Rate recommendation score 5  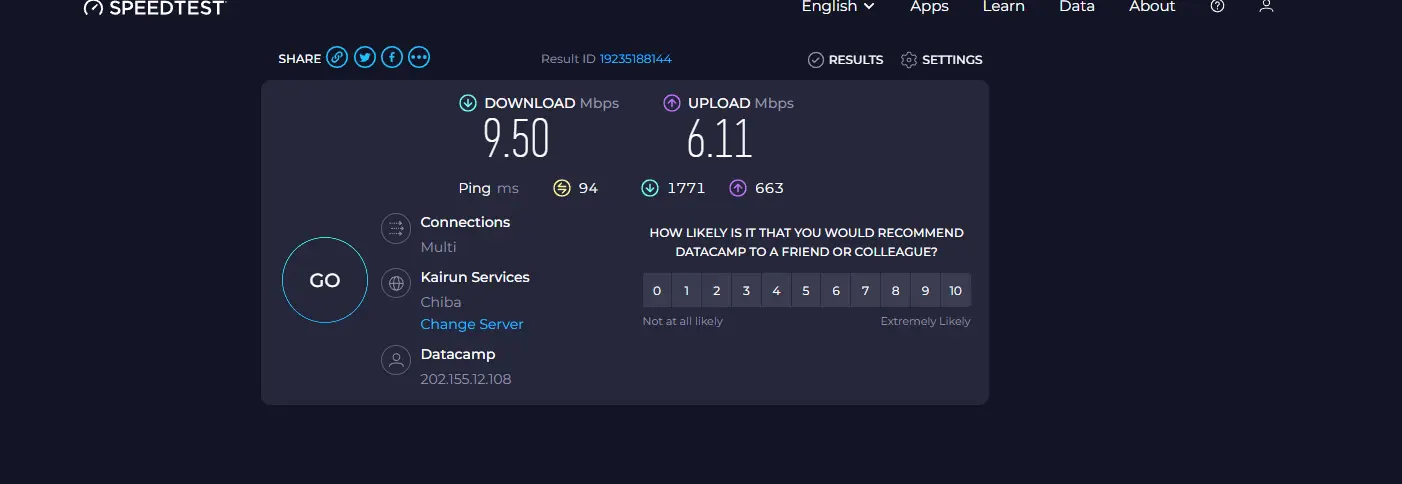[806, 291]
